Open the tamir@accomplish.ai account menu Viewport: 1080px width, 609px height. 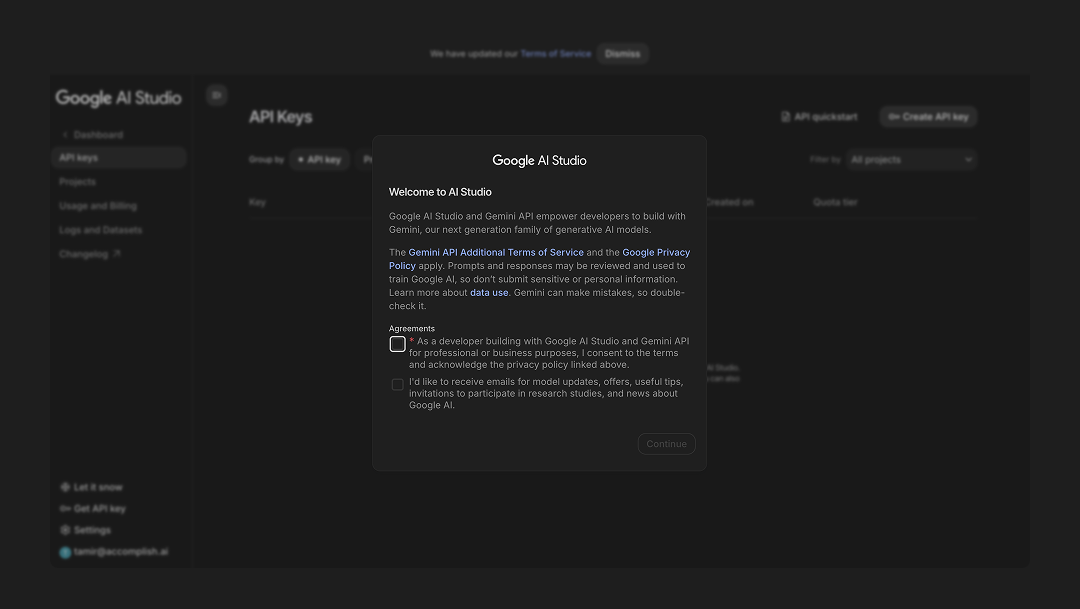tap(114, 552)
